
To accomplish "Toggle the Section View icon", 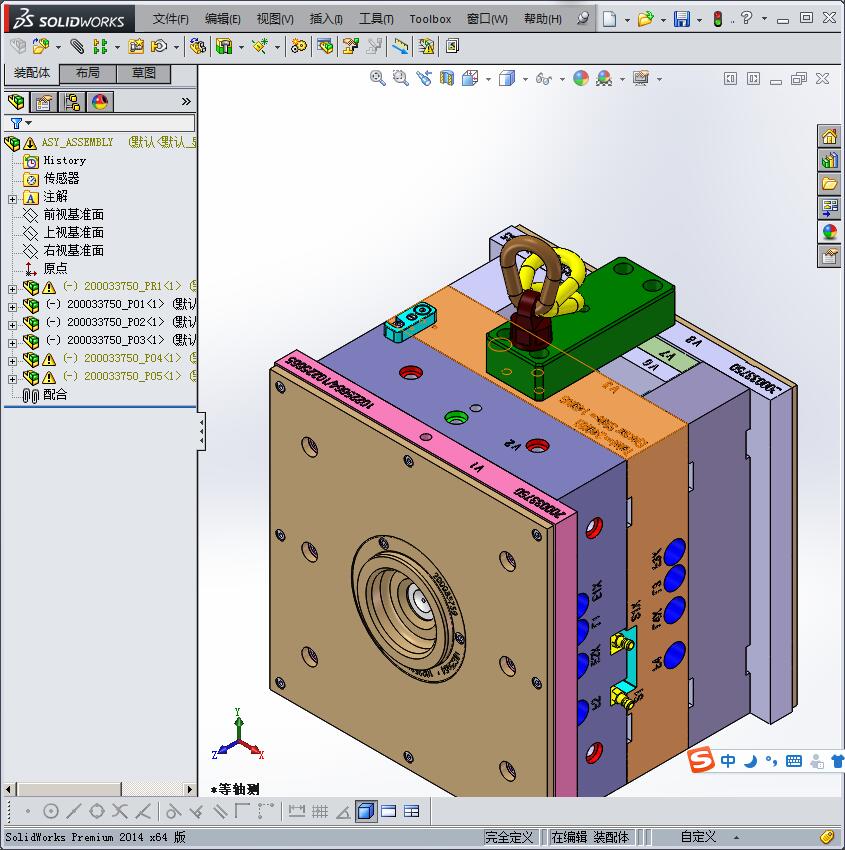I will (x=447, y=79).
